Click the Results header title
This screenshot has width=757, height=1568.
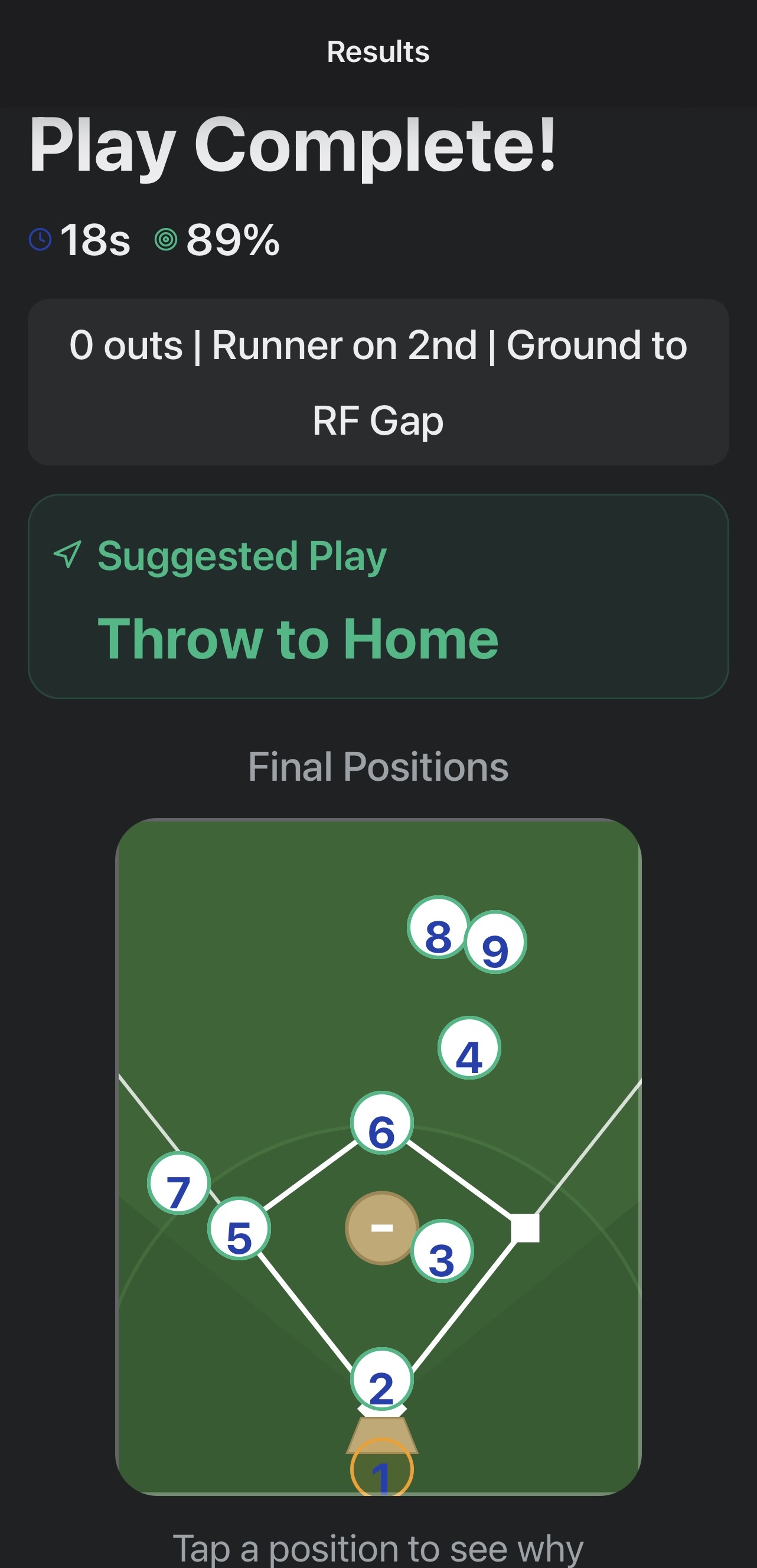click(378, 52)
